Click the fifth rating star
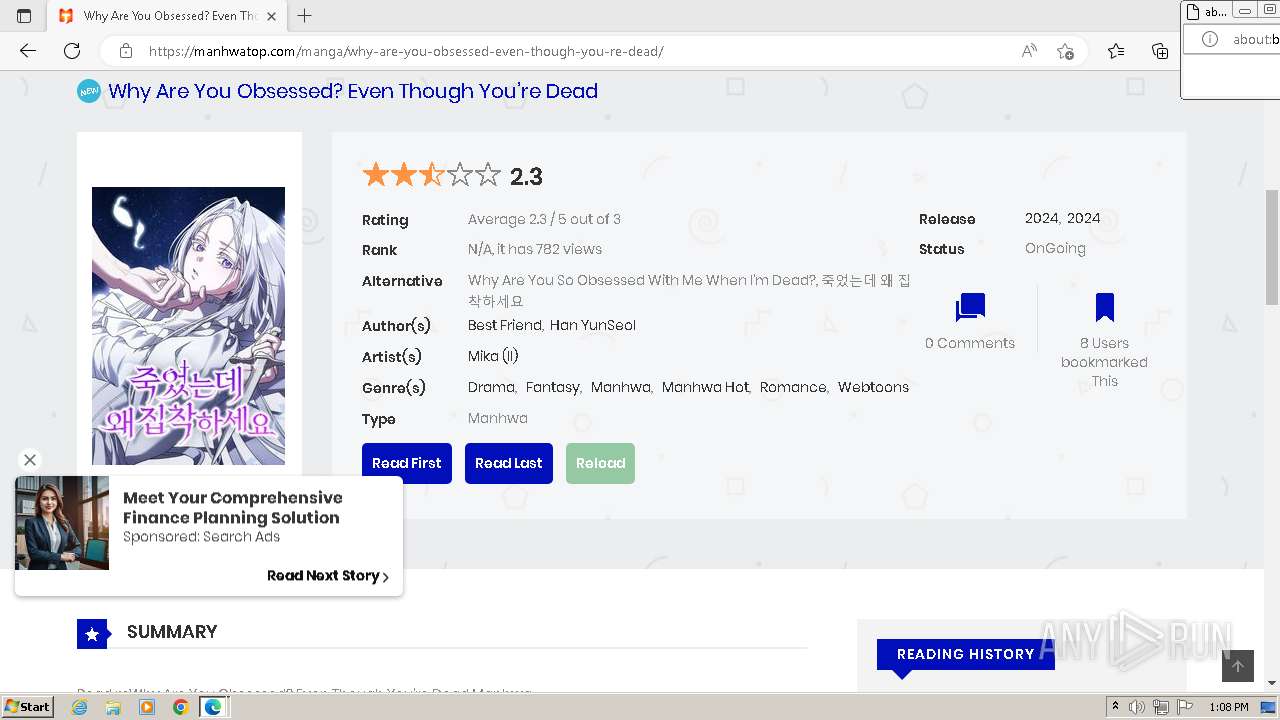This screenshot has width=1280, height=720. pos(488,176)
